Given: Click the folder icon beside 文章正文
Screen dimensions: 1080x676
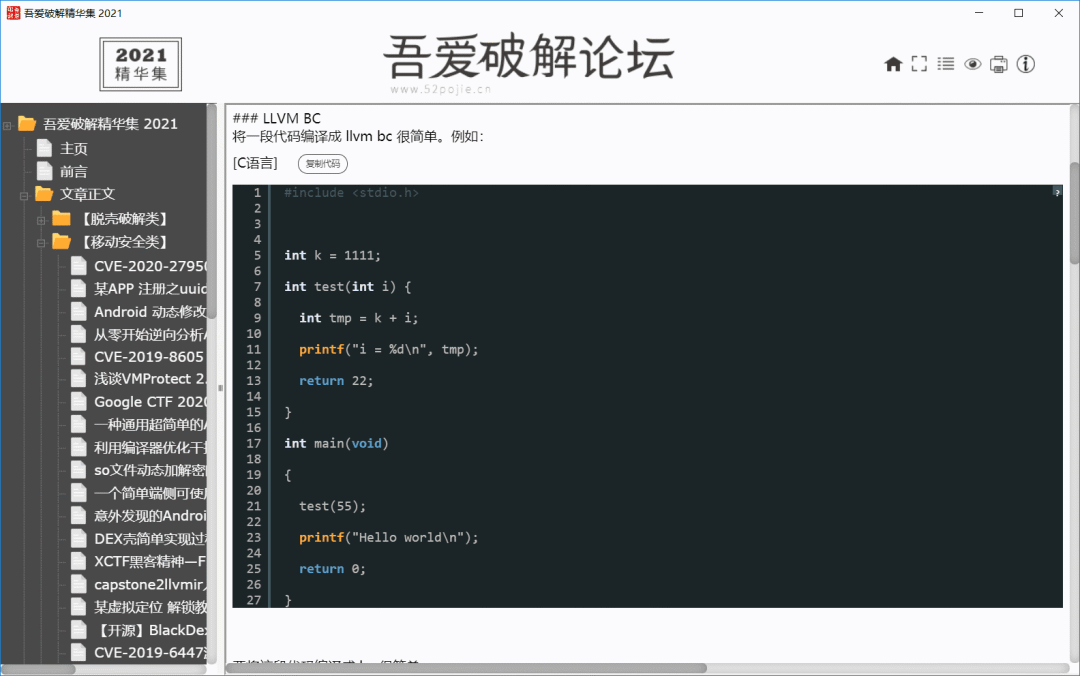Looking at the screenshot, I should (43, 194).
